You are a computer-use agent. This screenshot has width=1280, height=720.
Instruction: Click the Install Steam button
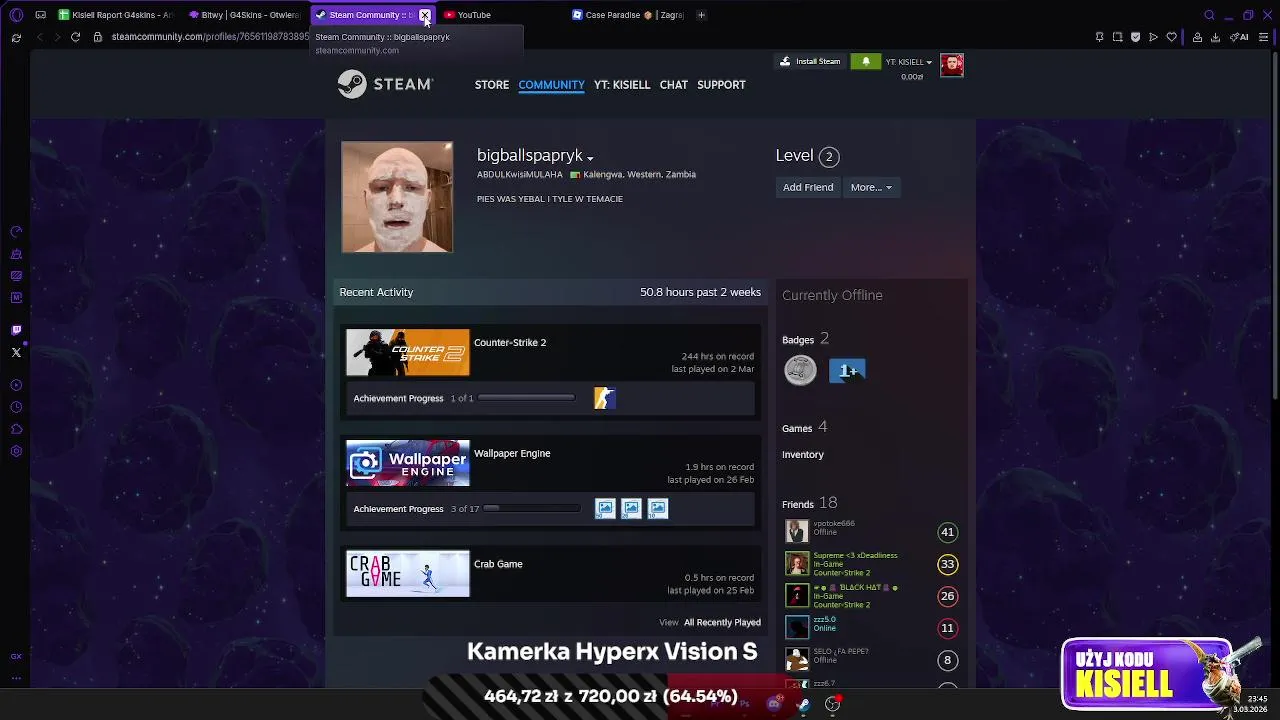pos(811,62)
